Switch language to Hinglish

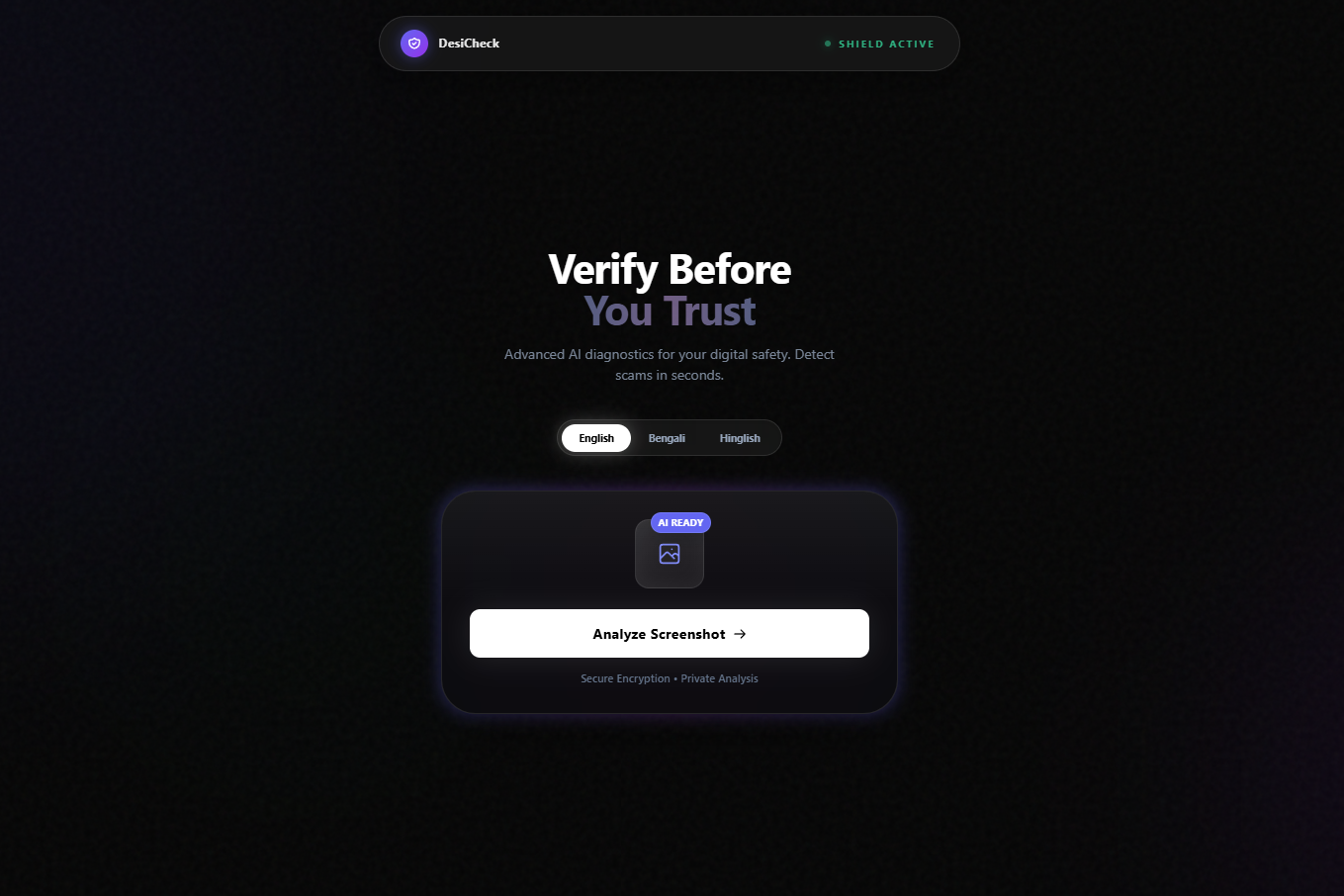[740, 438]
